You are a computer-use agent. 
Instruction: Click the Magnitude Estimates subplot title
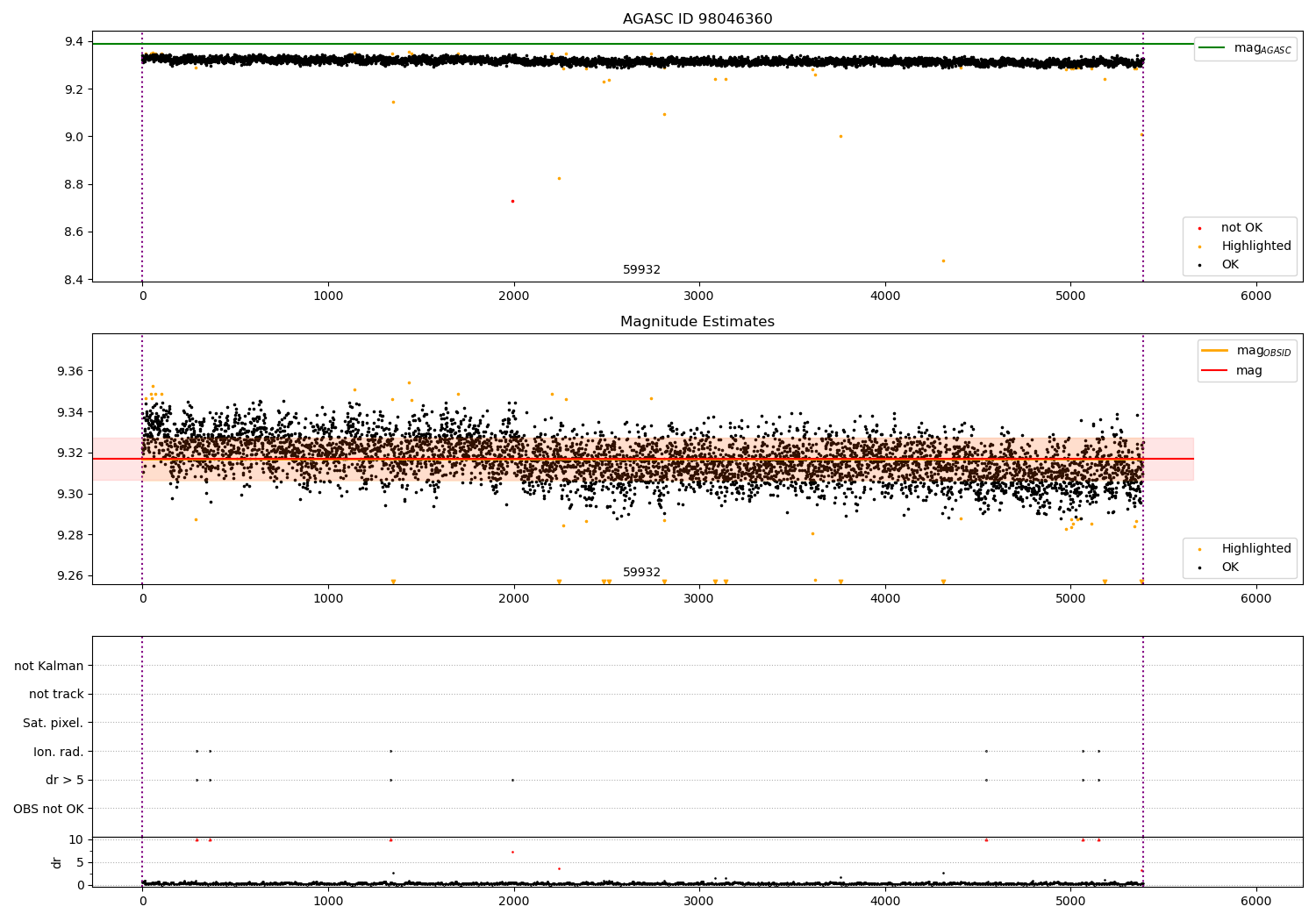pos(697,322)
